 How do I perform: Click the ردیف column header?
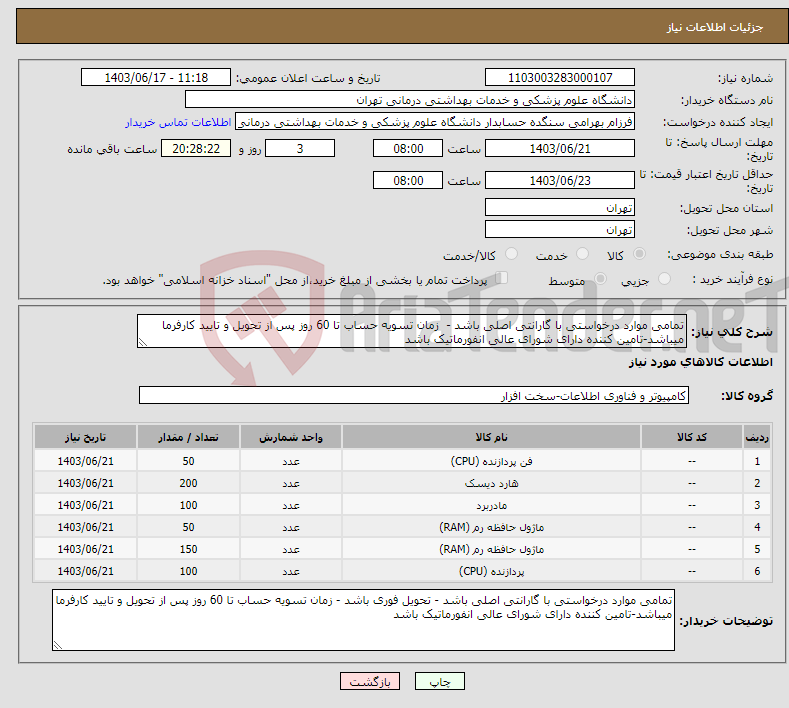(757, 437)
